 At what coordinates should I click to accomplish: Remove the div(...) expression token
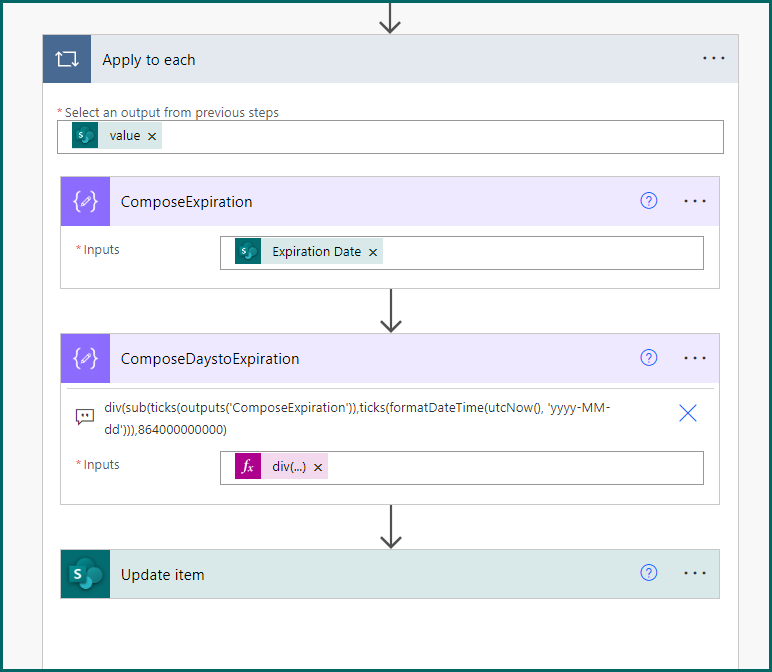tap(318, 468)
